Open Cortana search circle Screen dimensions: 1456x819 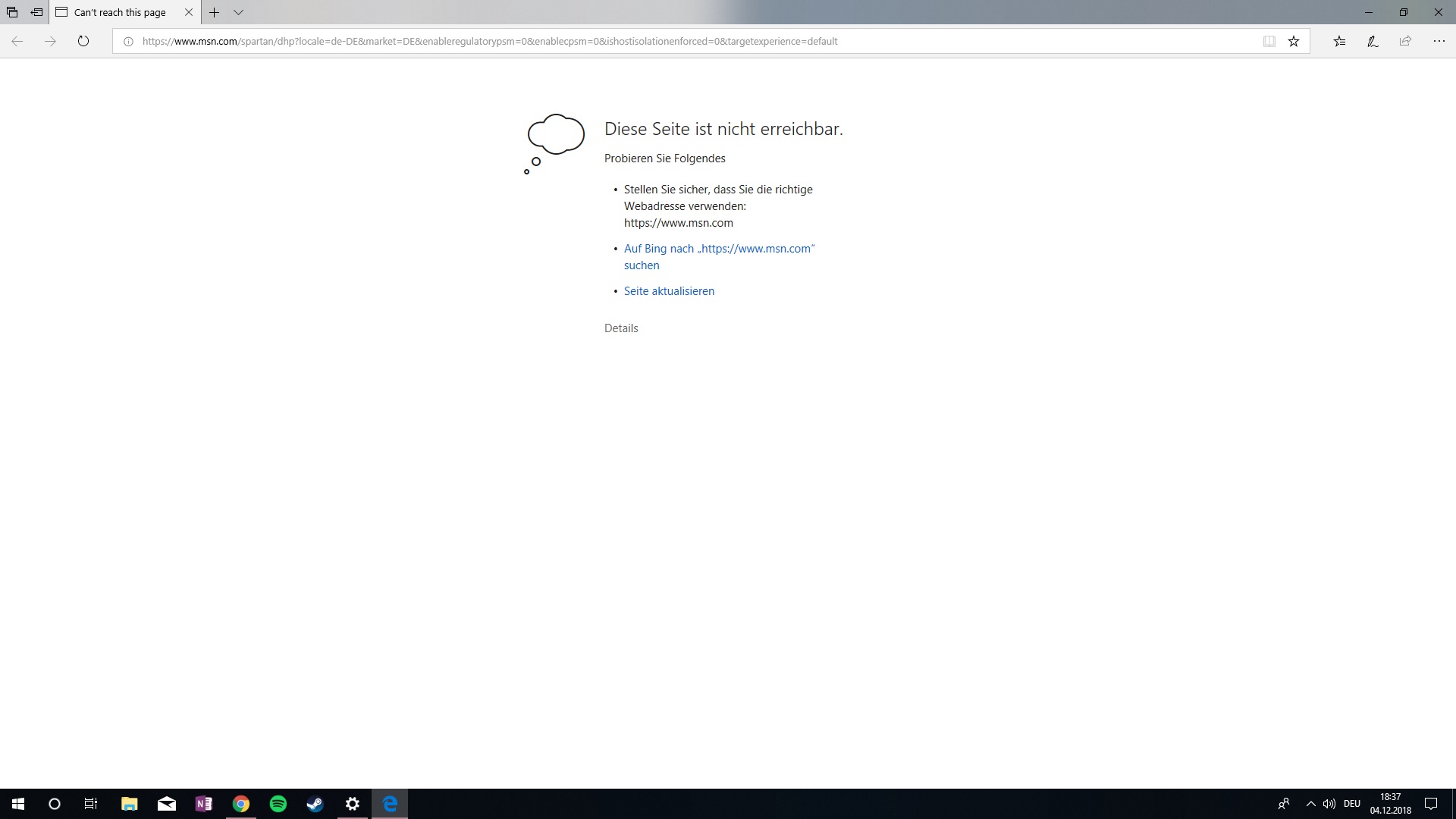(55, 804)
